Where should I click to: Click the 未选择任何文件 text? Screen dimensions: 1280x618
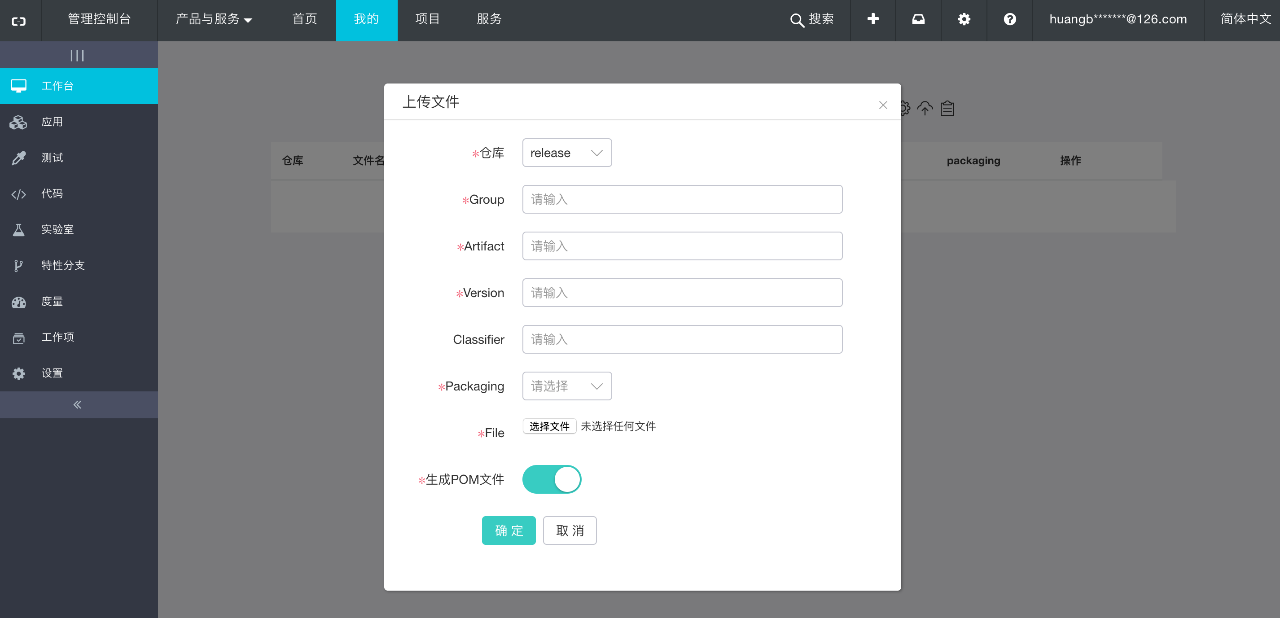tap(618, 426)
